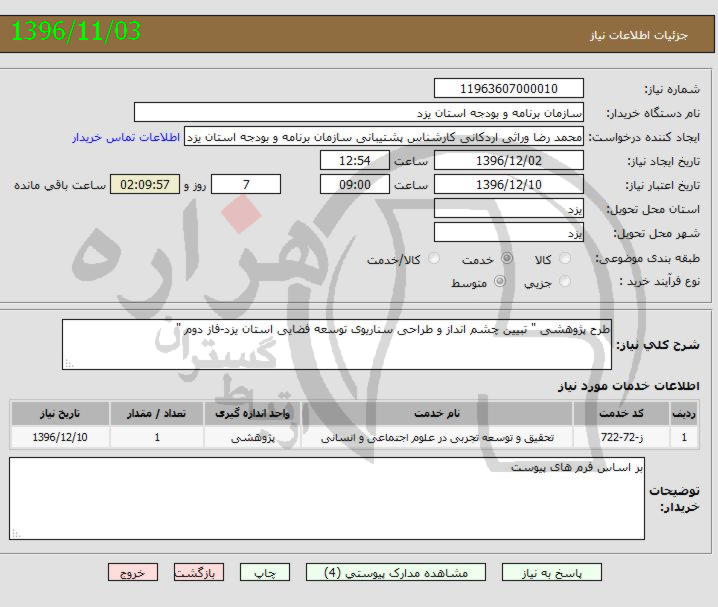Click the شماره نیاز field 11963607000010
The image size is (718, 607).
pyautogui.click(x=509, y=88)
